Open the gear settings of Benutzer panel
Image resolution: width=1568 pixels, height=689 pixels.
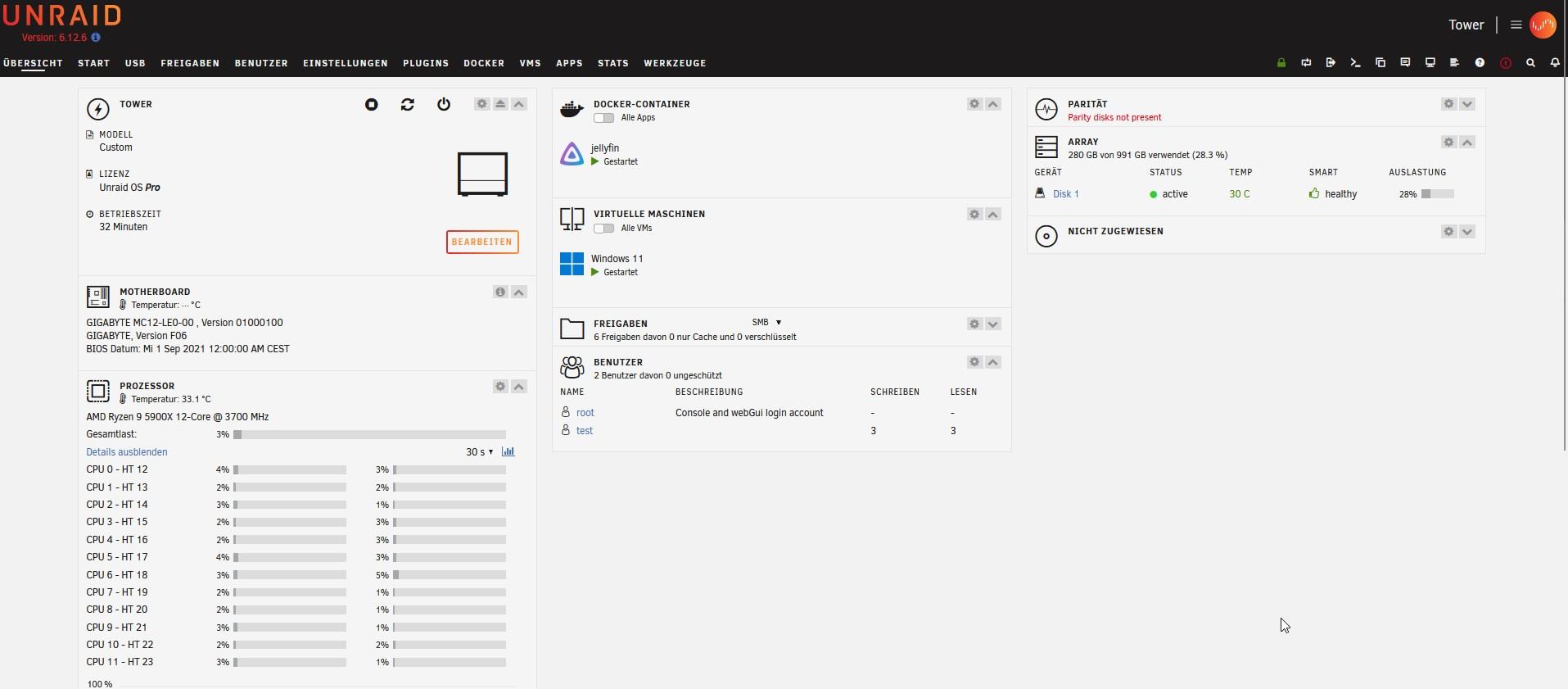[x=974, y=361]
